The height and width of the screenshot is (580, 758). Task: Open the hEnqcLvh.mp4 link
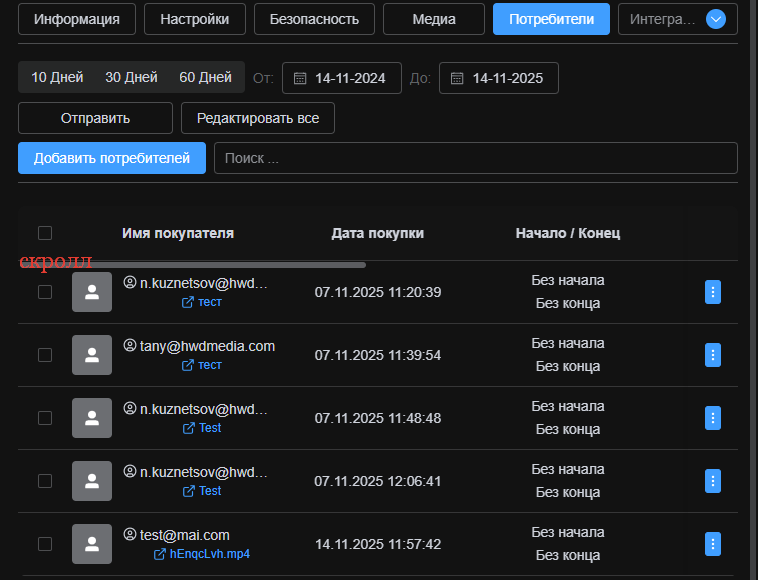coord(210,554)
